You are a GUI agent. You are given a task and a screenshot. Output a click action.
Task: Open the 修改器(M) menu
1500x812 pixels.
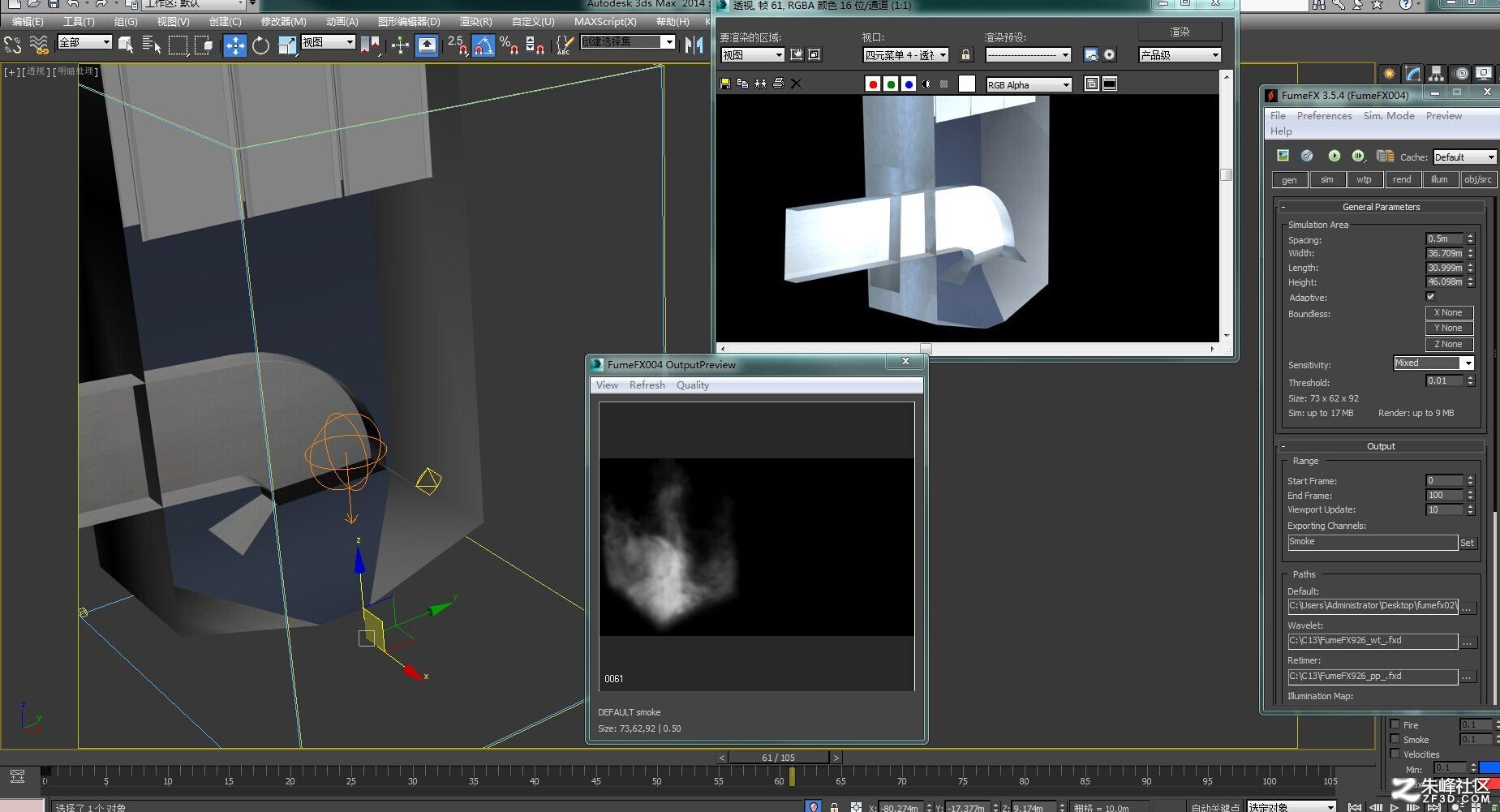pyautogui.click(x=283, y=21)
